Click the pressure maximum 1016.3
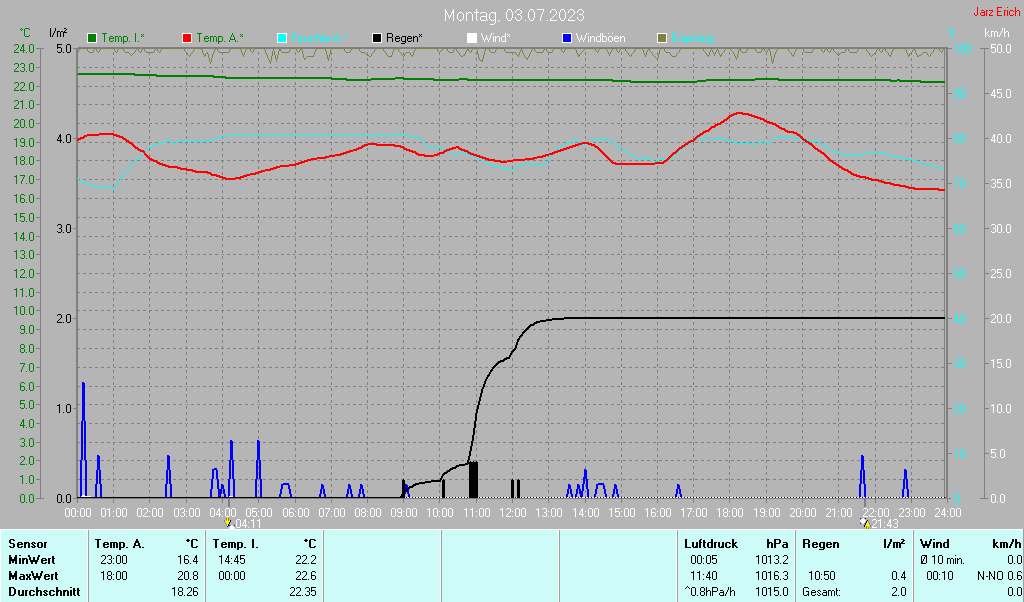The height and width of the screenshot is (602, 1024). point(772,577)
